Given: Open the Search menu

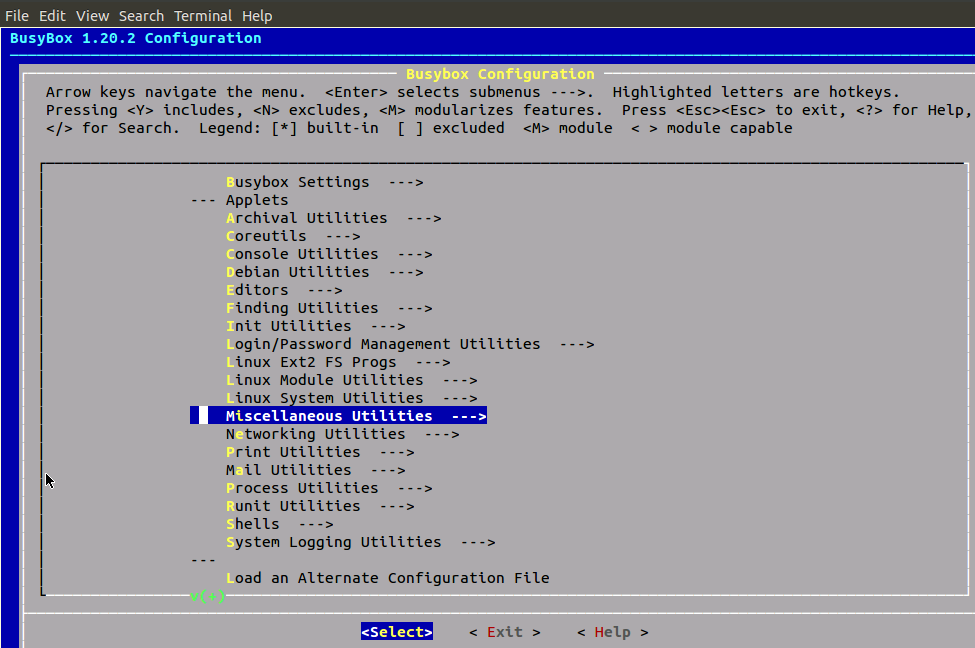Looking at the screenshot, I should 141,16.
